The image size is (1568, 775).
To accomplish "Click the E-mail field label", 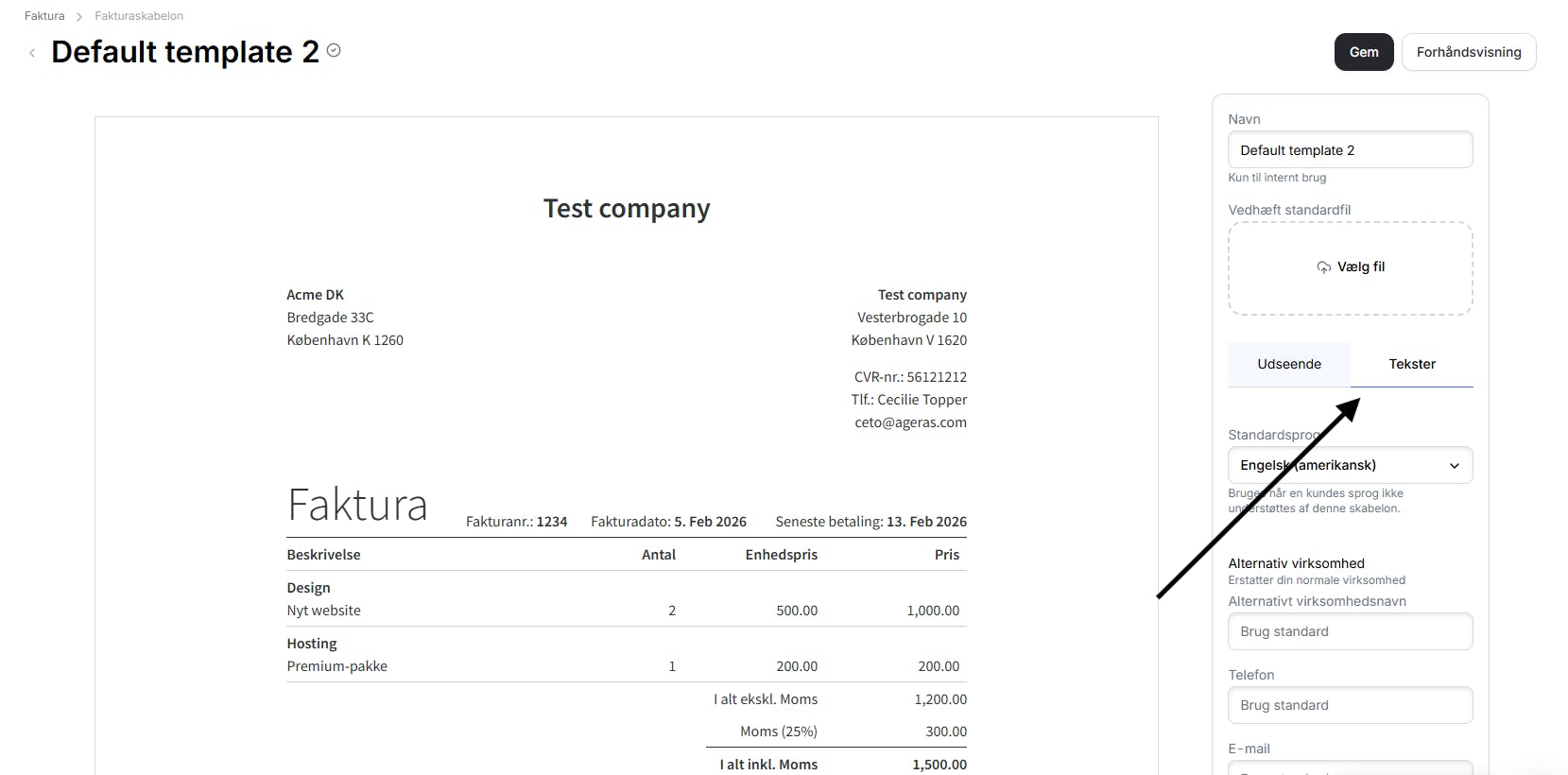I will tap(1249, 749).
